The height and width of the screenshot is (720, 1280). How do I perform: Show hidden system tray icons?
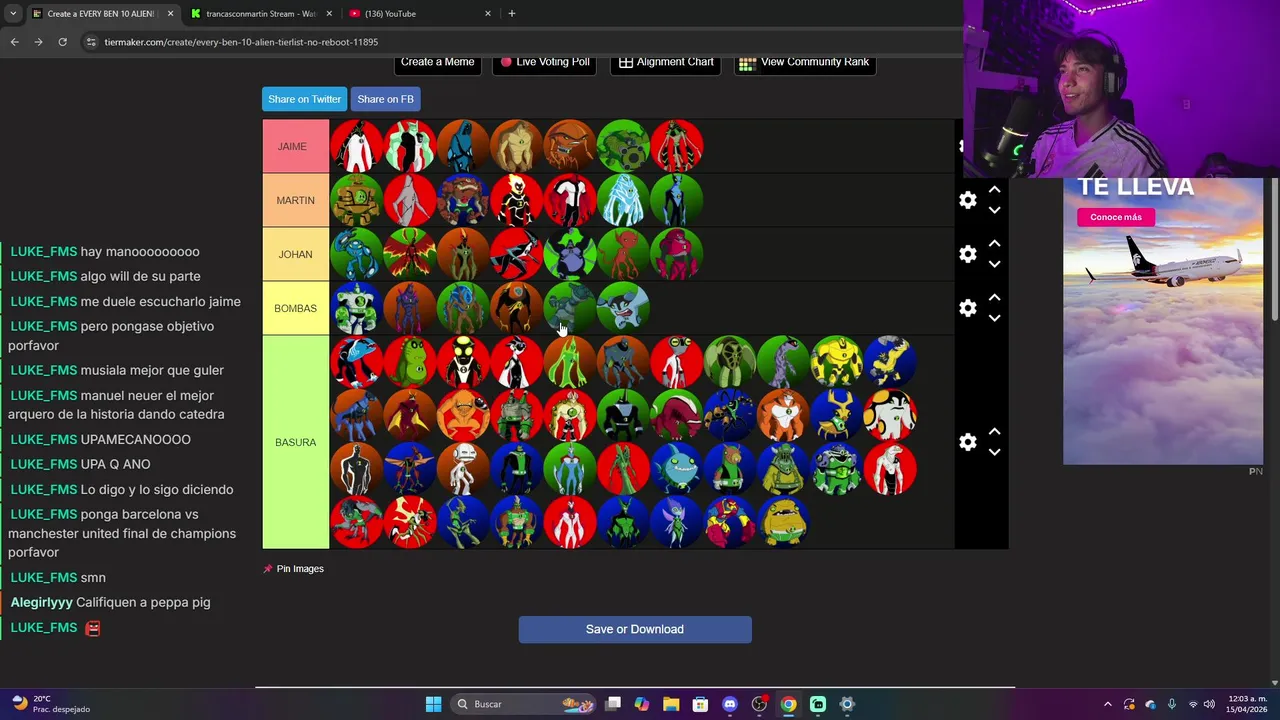(1107, 704)
